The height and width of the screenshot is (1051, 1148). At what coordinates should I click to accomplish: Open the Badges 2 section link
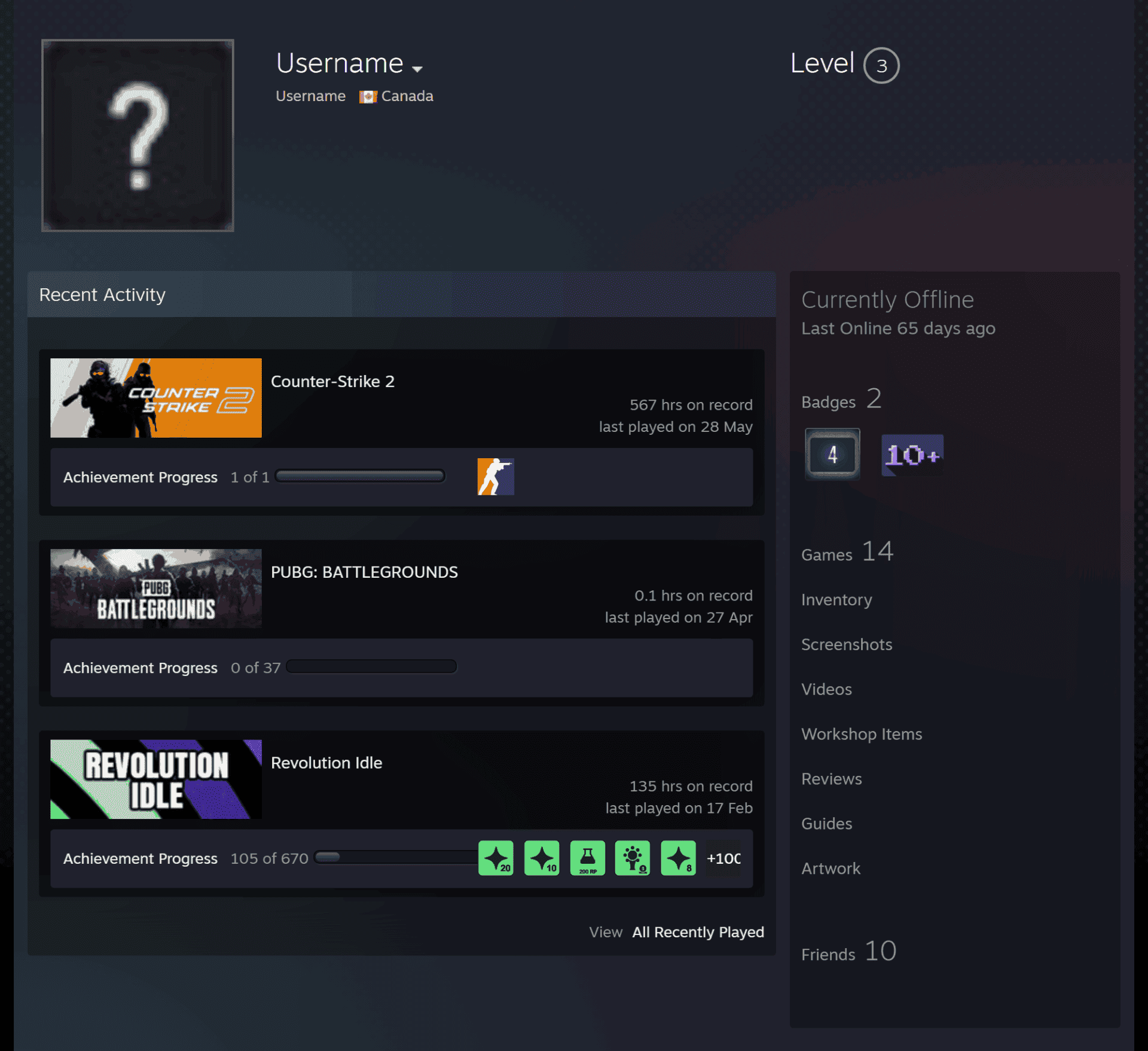(841, 400)
